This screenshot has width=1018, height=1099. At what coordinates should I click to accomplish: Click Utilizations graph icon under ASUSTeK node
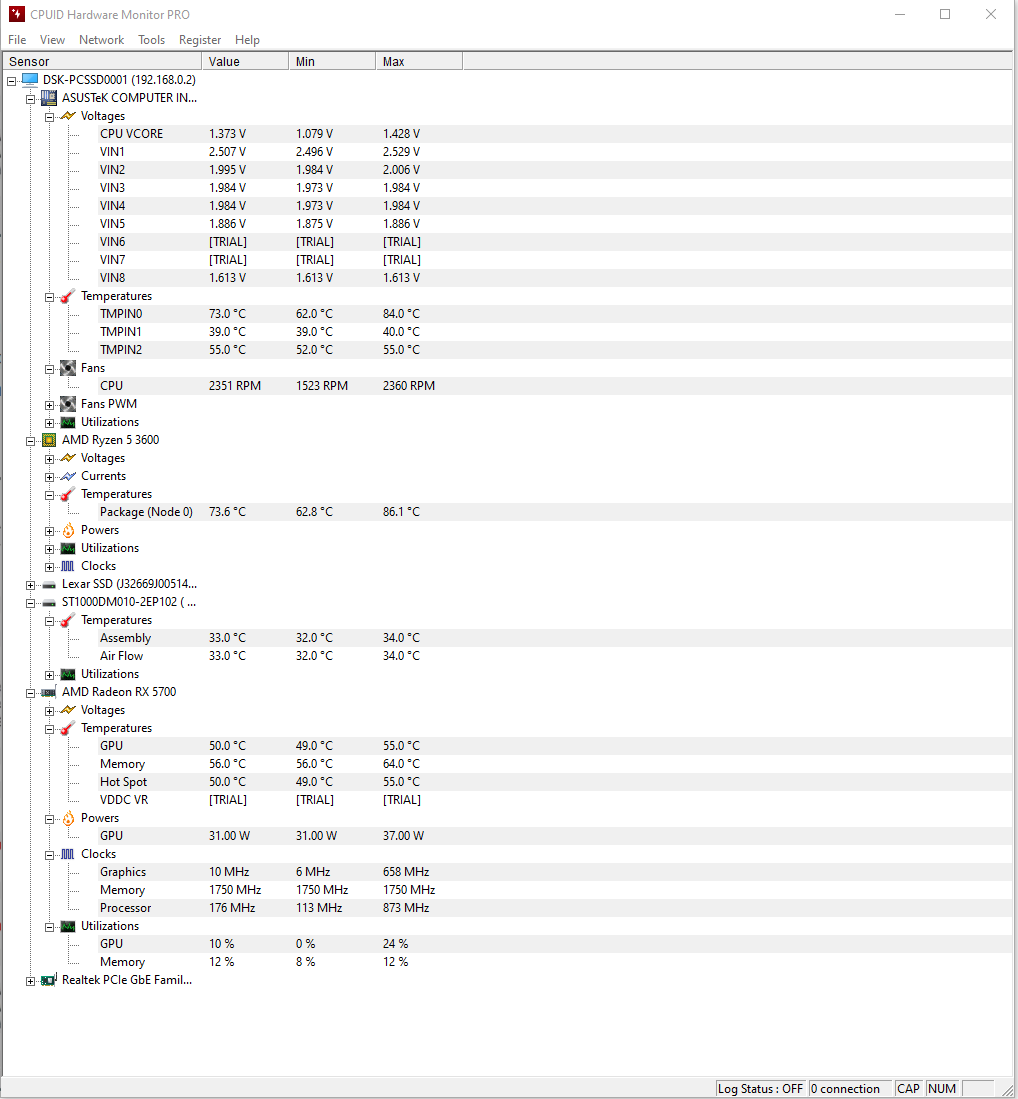(x=68, y=422)
